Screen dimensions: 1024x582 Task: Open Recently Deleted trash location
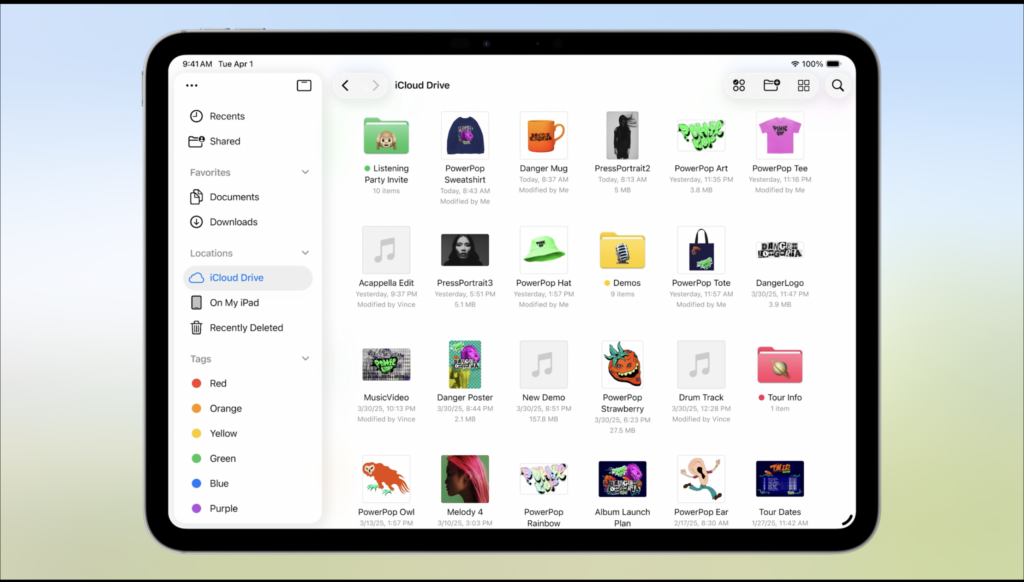(x=246, y=328)
